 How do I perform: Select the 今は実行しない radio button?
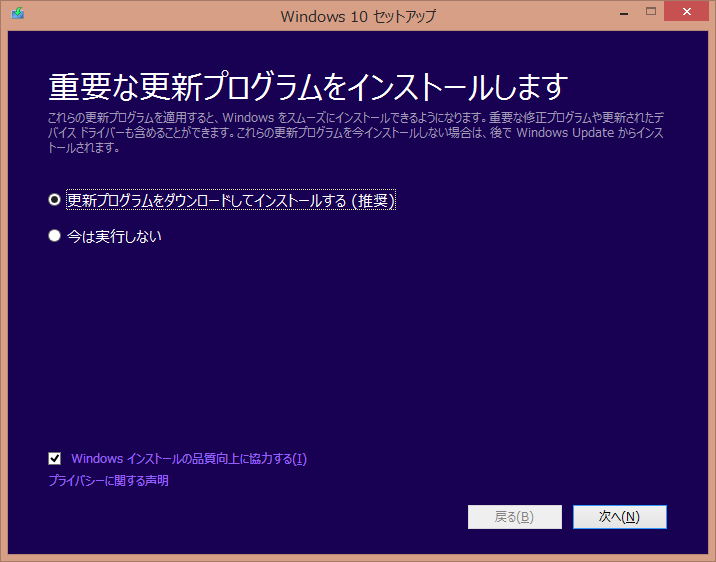point(54,236)
